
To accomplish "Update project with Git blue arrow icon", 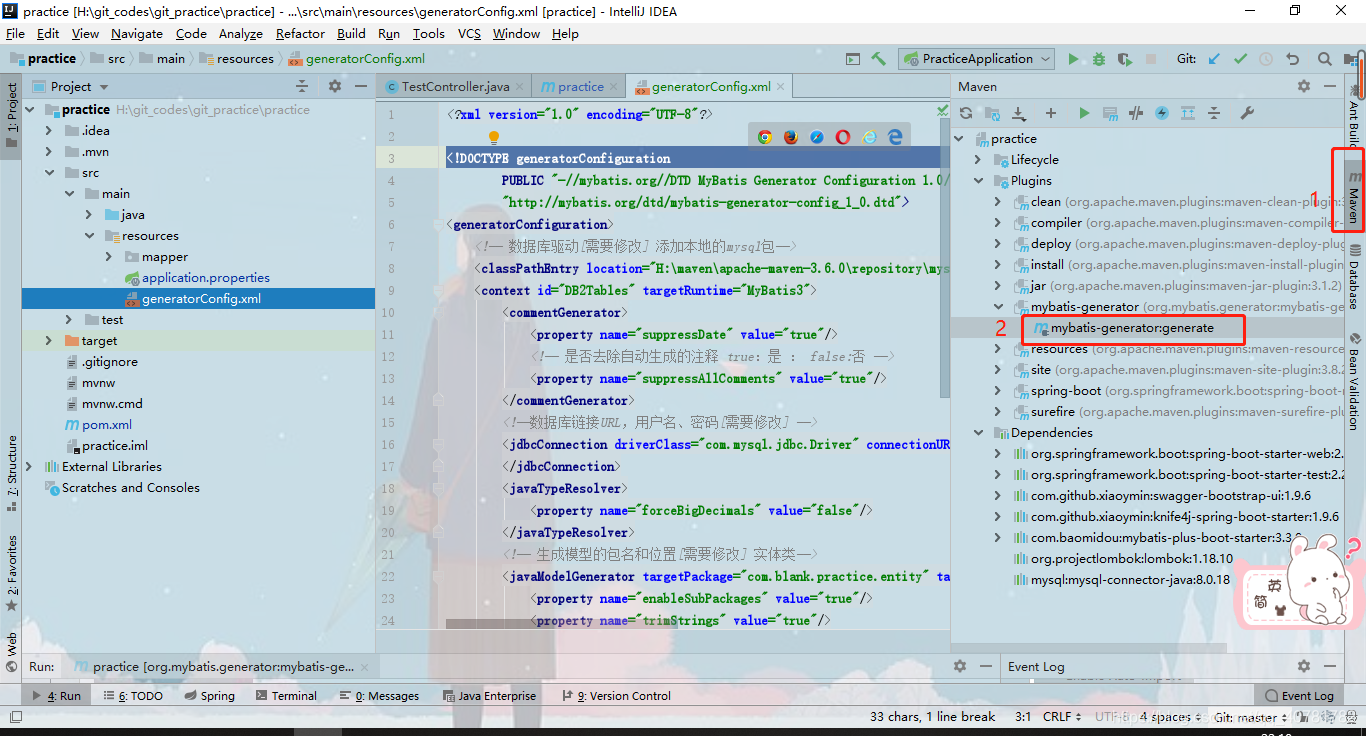I will (x=1214, y=59).
